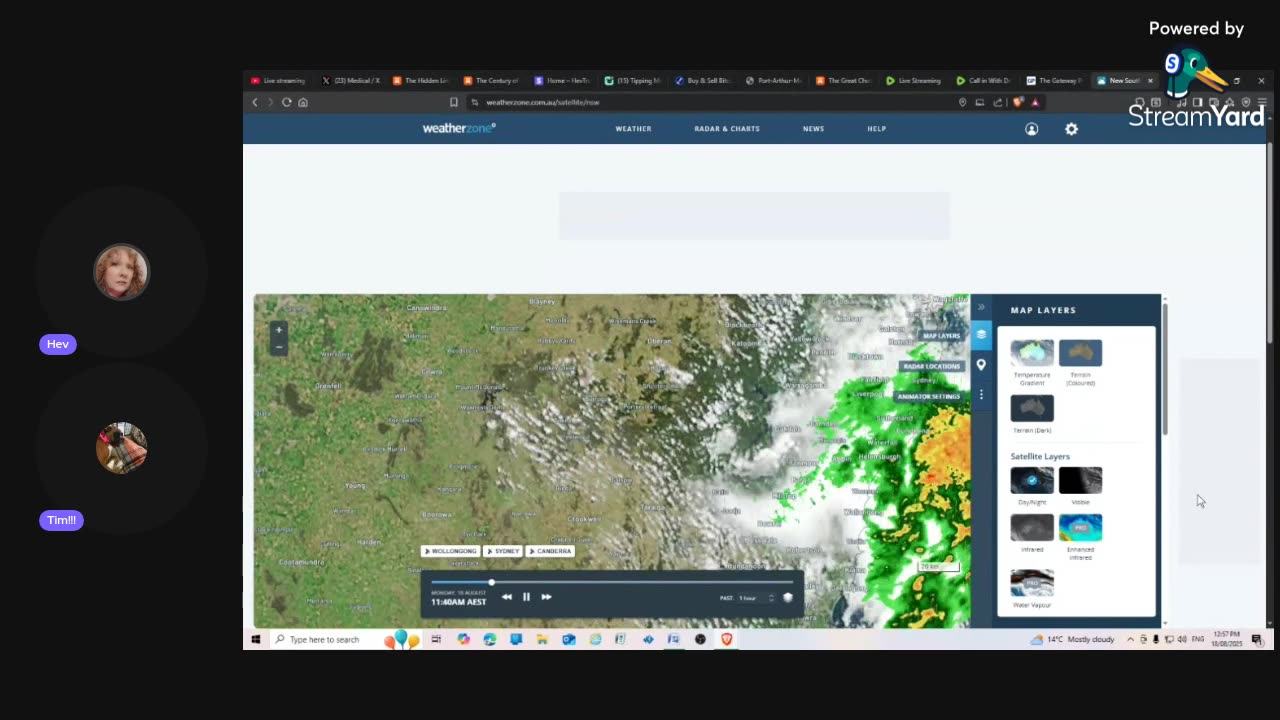Pause the satellite animation

526,597
